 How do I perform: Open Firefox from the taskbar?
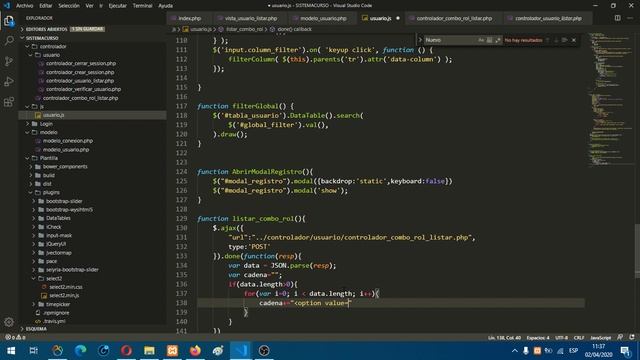coord(195,351)
